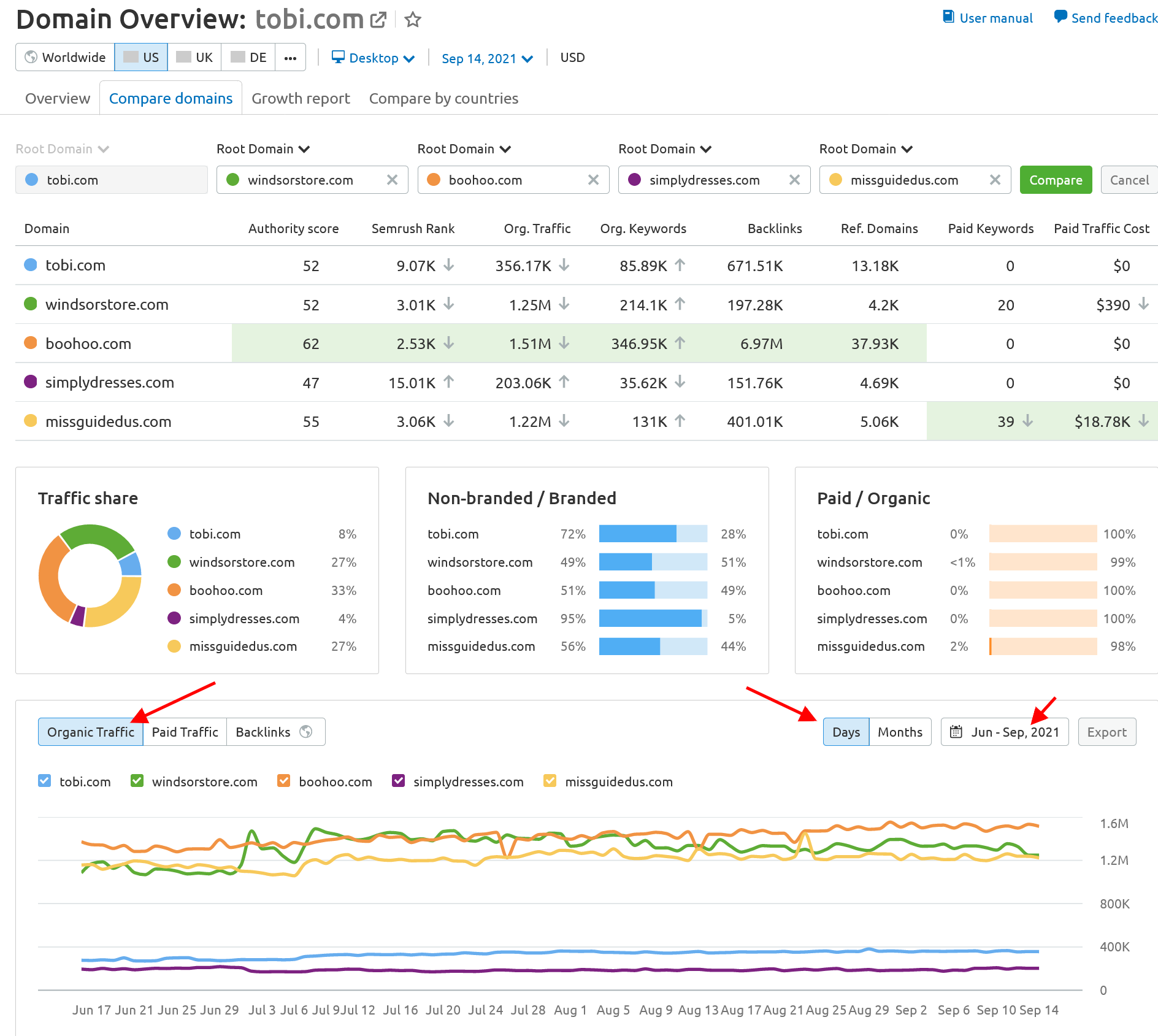Screen dimensions: 1158x1036
Task: Uncheck missguidedus.com in chart legend
Action: coord(550,781)
